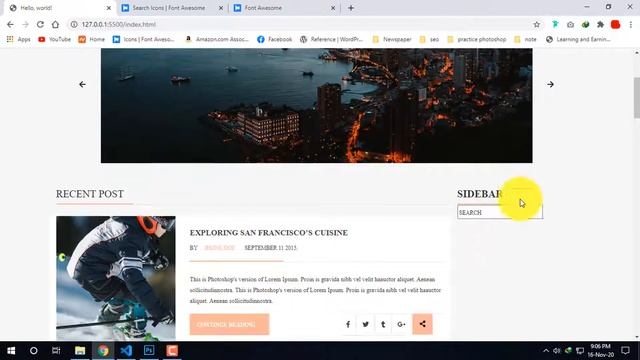
Task: Open the skier post thumbnail
Action: pyautogui.click(x=116, y=278)
